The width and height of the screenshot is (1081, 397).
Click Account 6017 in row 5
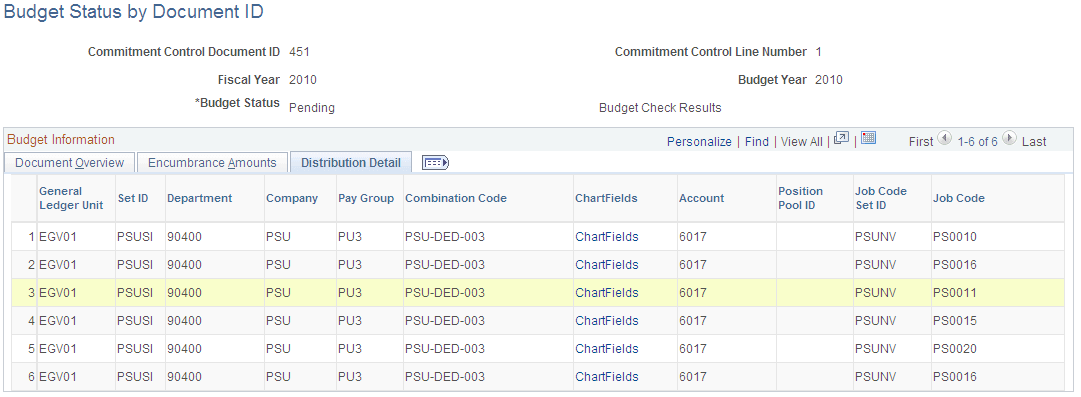(x=693, y=349)
